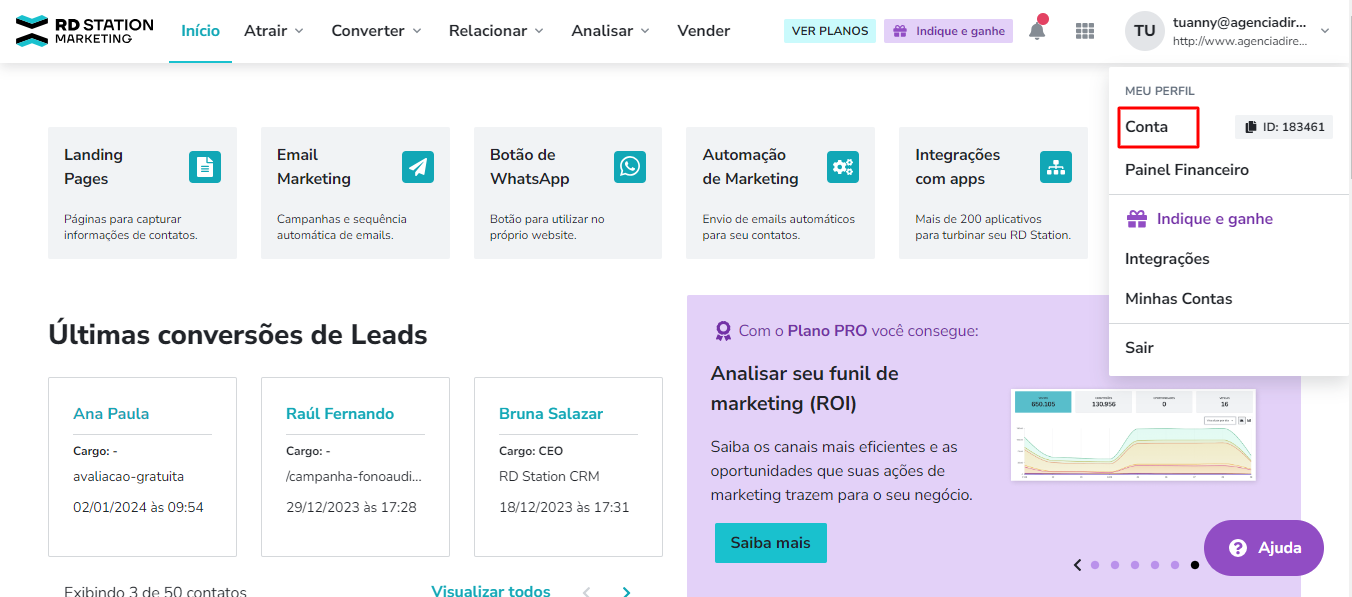Click the RD Station CRM conversion text
Screen dimensions: 1352x597
point(549,476)
